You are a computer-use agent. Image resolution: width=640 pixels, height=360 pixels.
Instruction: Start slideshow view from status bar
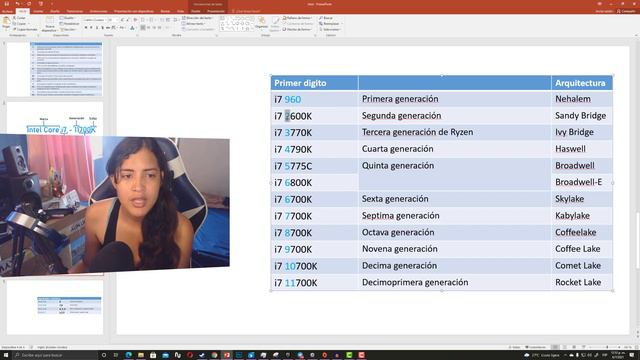pyautogui.click(x=584, y=347)
